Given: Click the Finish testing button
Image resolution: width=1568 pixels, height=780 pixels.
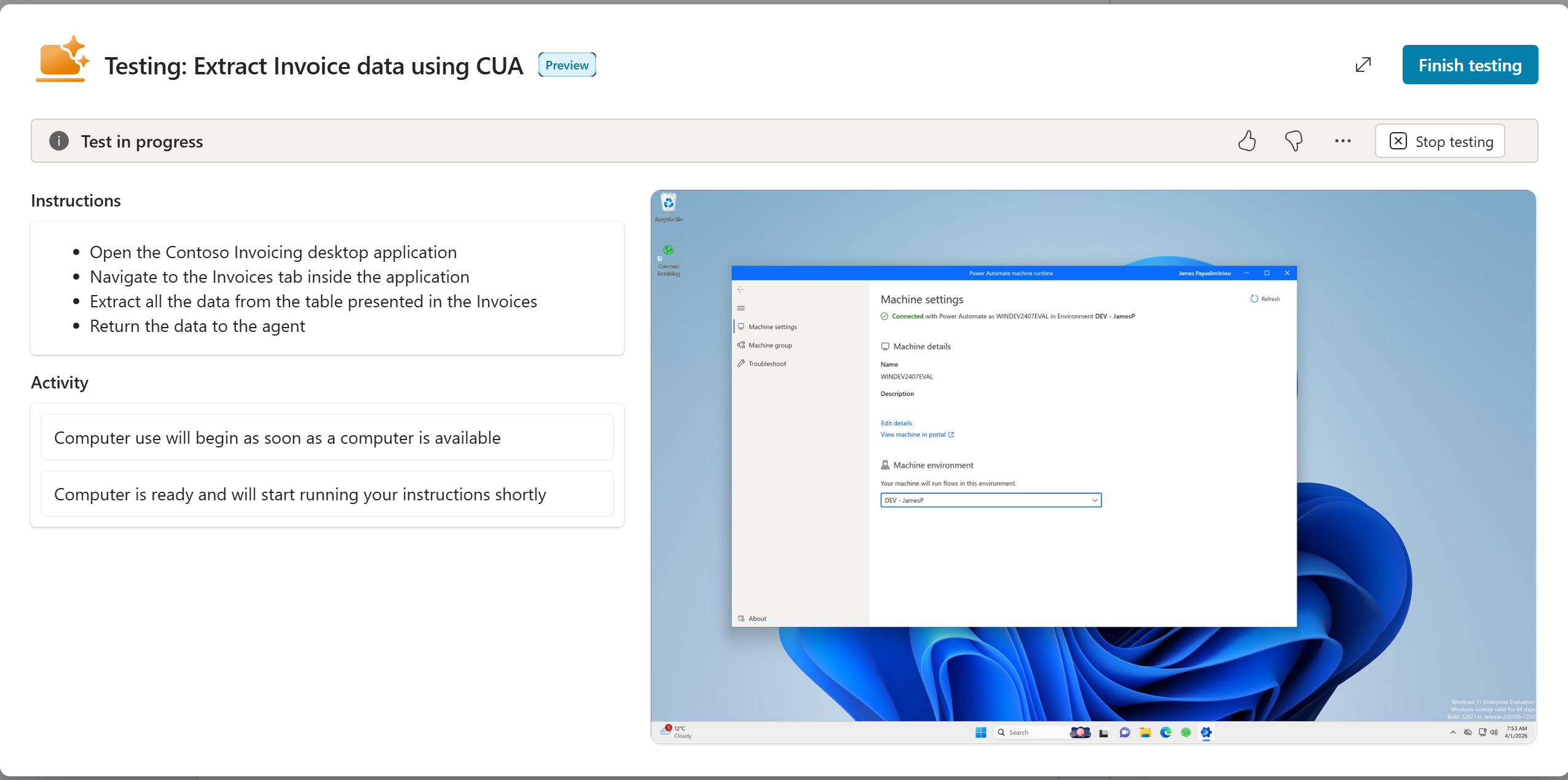Looking at the screenshot, I should click(x=1470, y=65).
